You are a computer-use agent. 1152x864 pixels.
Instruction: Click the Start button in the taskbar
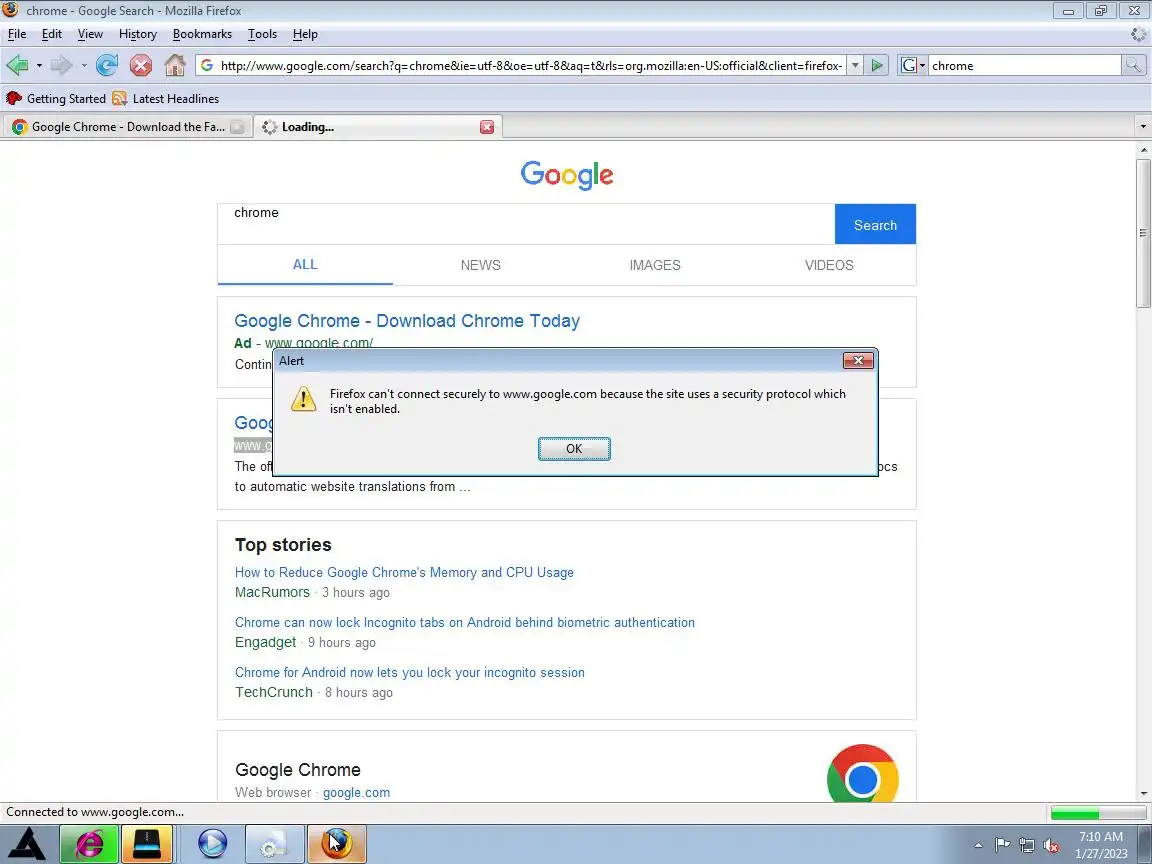point(26,843)
